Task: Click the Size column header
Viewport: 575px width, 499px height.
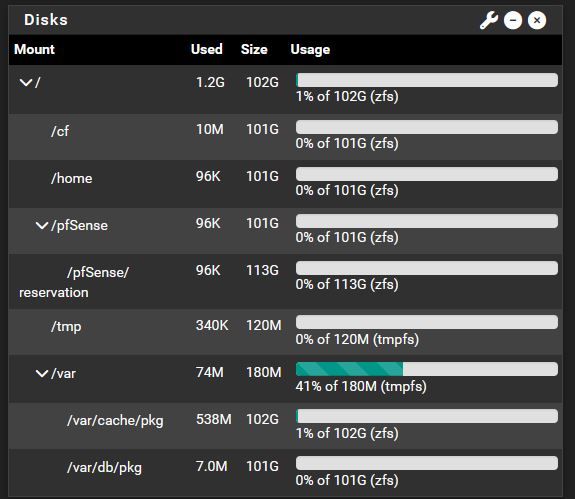Action: pyautogui.click(x=254, y=49)
